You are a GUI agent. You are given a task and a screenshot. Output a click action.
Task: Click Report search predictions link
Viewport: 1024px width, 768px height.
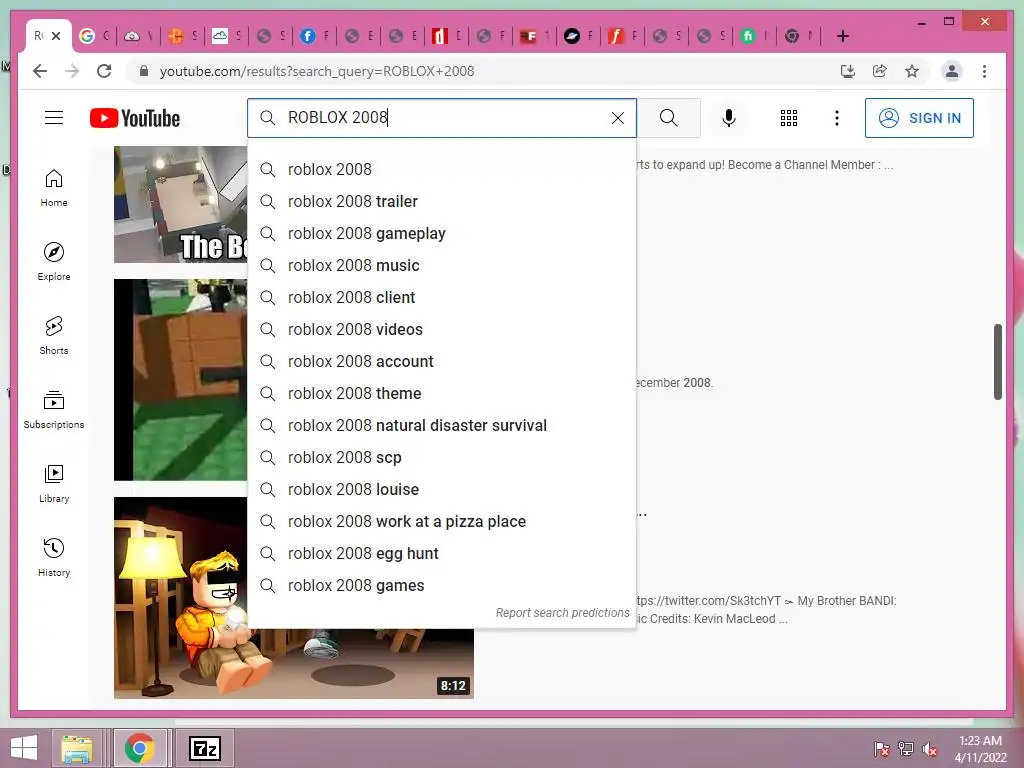pyautogui.click(x=562, y=613)
